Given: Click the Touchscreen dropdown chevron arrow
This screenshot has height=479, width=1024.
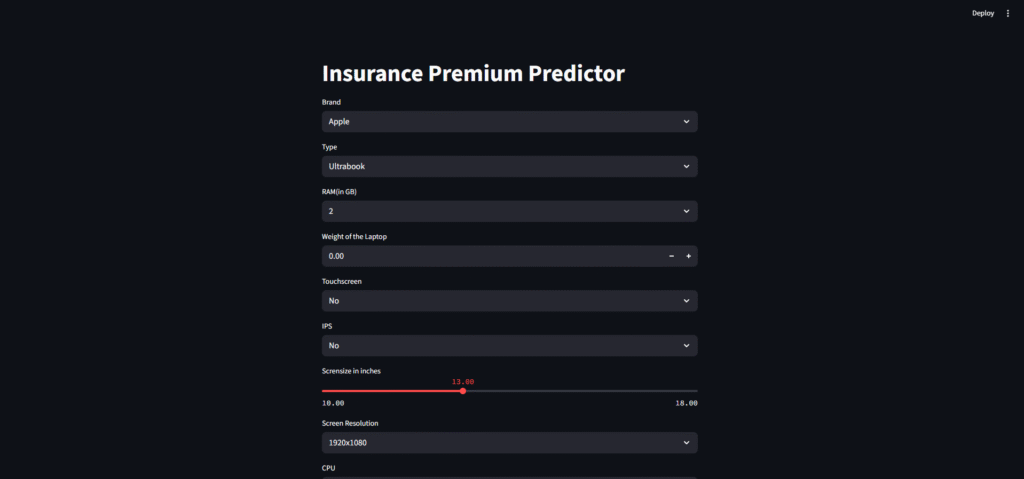Looking at the screenshot, I should (x=686, y=301).
